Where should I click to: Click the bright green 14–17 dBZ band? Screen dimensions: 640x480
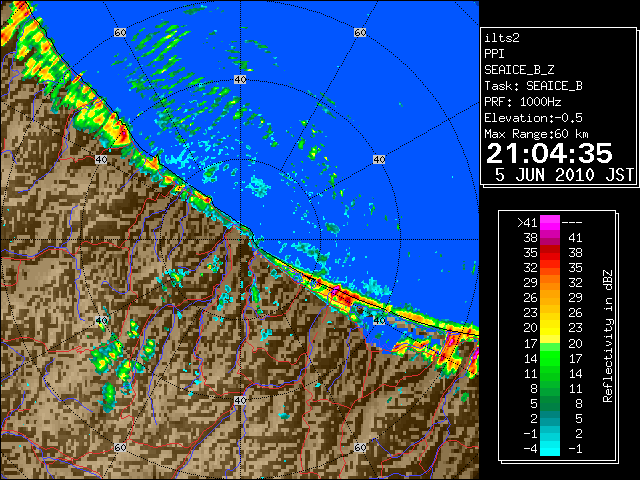pos(550,358)
